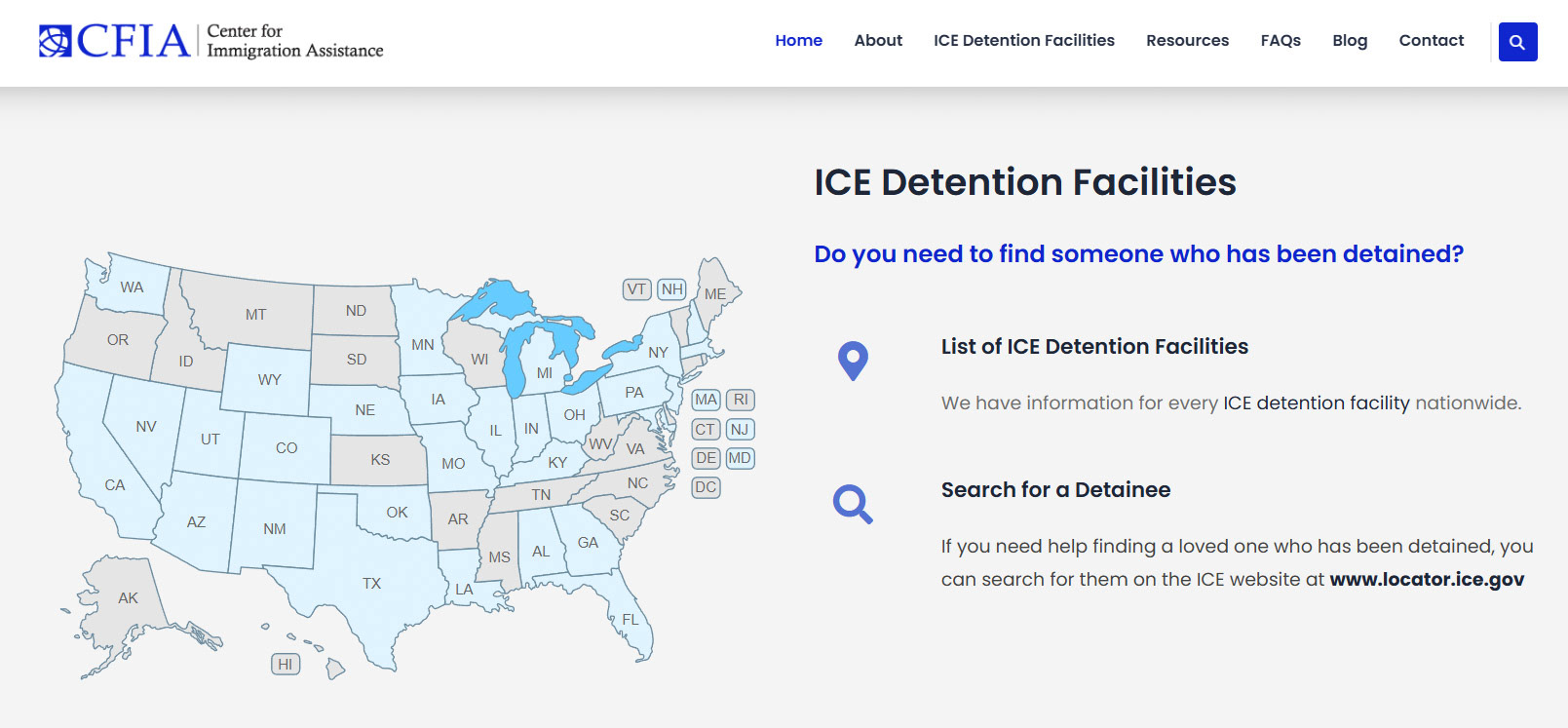Open the Resources menu
Screen dimensions: 1568x728
pos(1187,40)
